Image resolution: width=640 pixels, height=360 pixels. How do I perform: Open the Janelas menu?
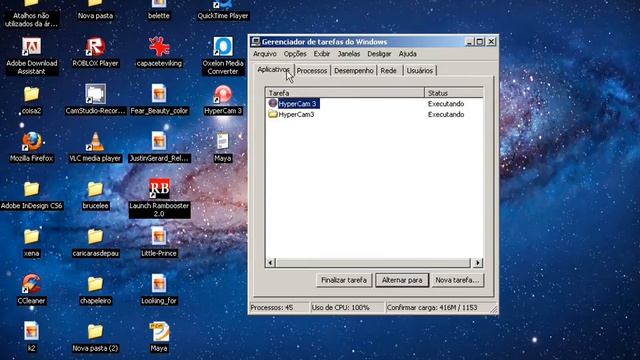[x=349, y=54]
